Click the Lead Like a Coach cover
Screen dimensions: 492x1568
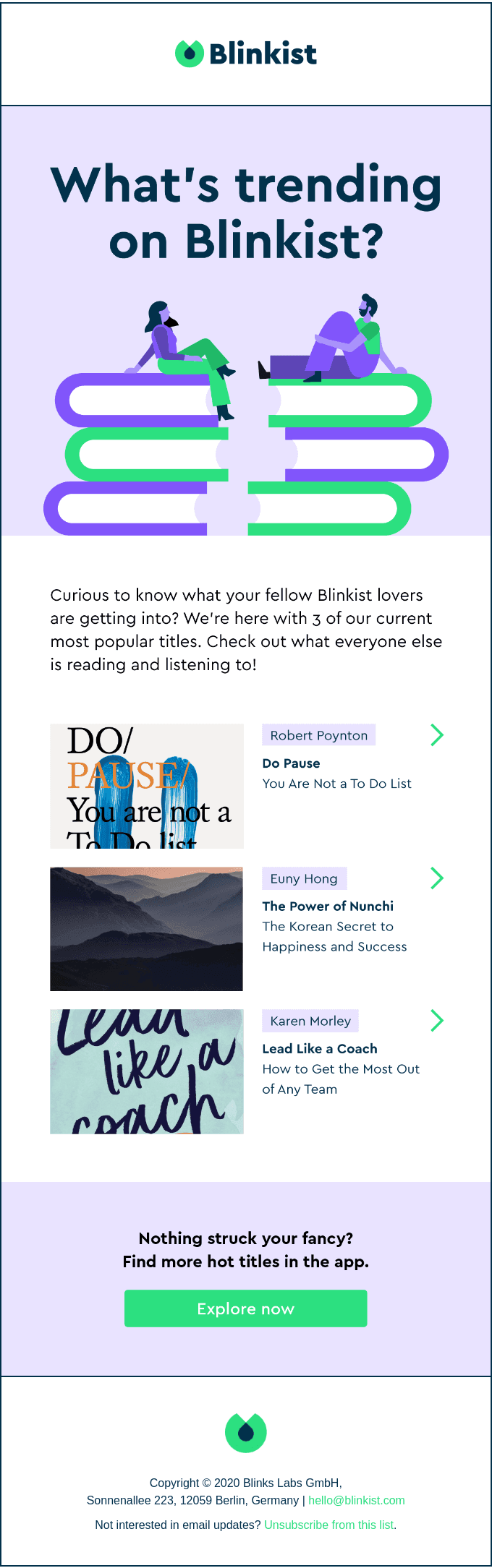[147, 1071]
